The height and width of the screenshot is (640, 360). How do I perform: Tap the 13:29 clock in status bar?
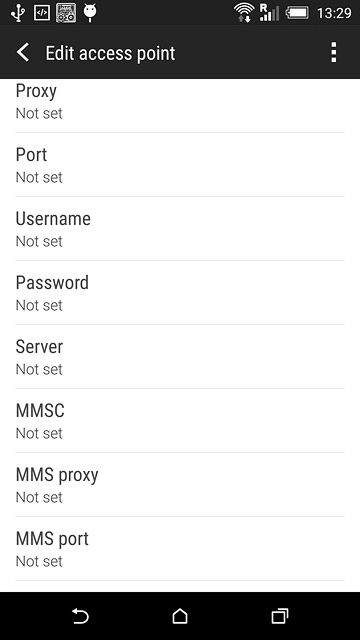pyautogui.click(x=334, y=13)
